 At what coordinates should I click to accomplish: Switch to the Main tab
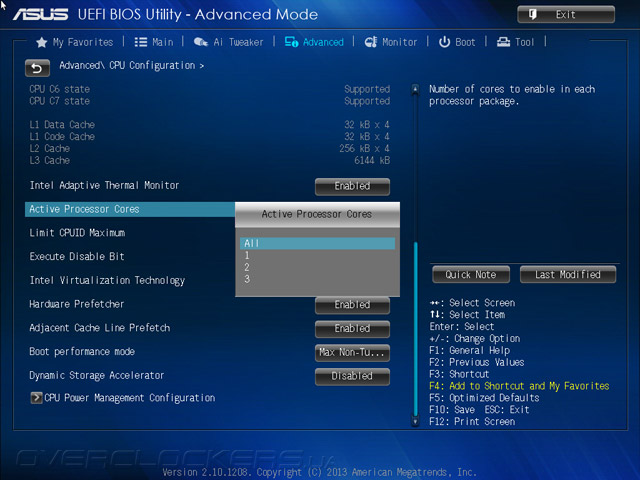154,42
